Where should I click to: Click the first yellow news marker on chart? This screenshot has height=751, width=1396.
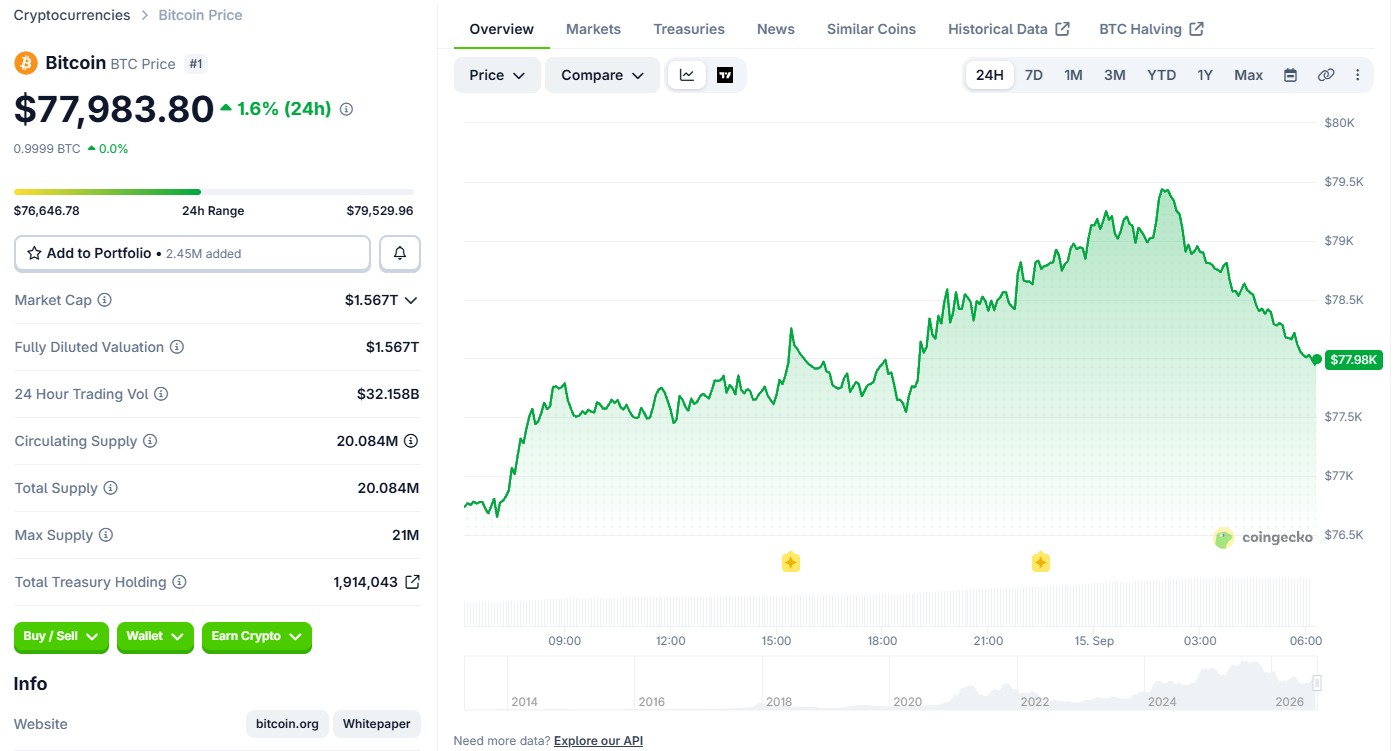(790, 562)
